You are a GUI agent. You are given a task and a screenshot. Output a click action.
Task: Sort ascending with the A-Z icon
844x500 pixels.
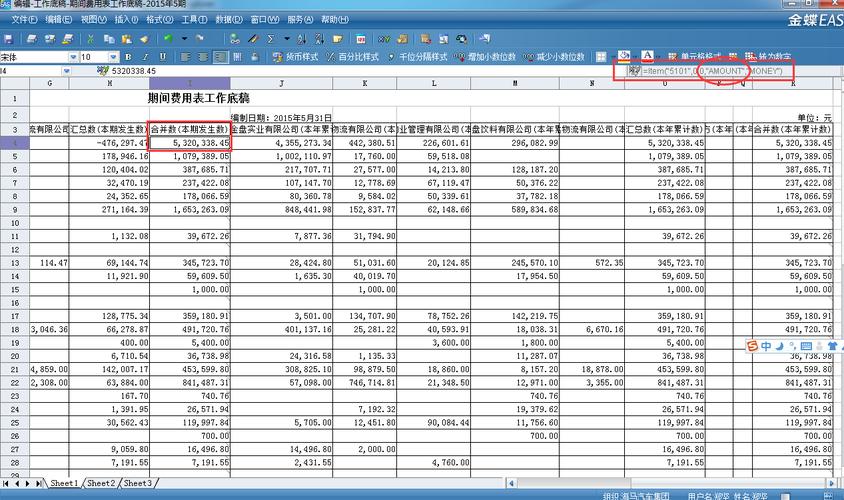coord(302,39)
